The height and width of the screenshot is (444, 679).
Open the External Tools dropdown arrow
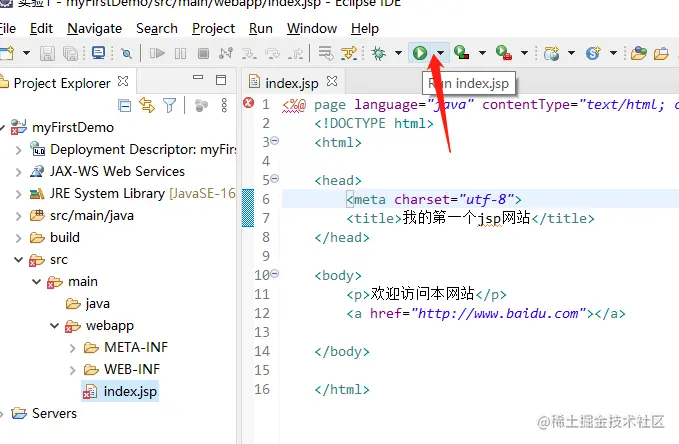tap(524, 53)
